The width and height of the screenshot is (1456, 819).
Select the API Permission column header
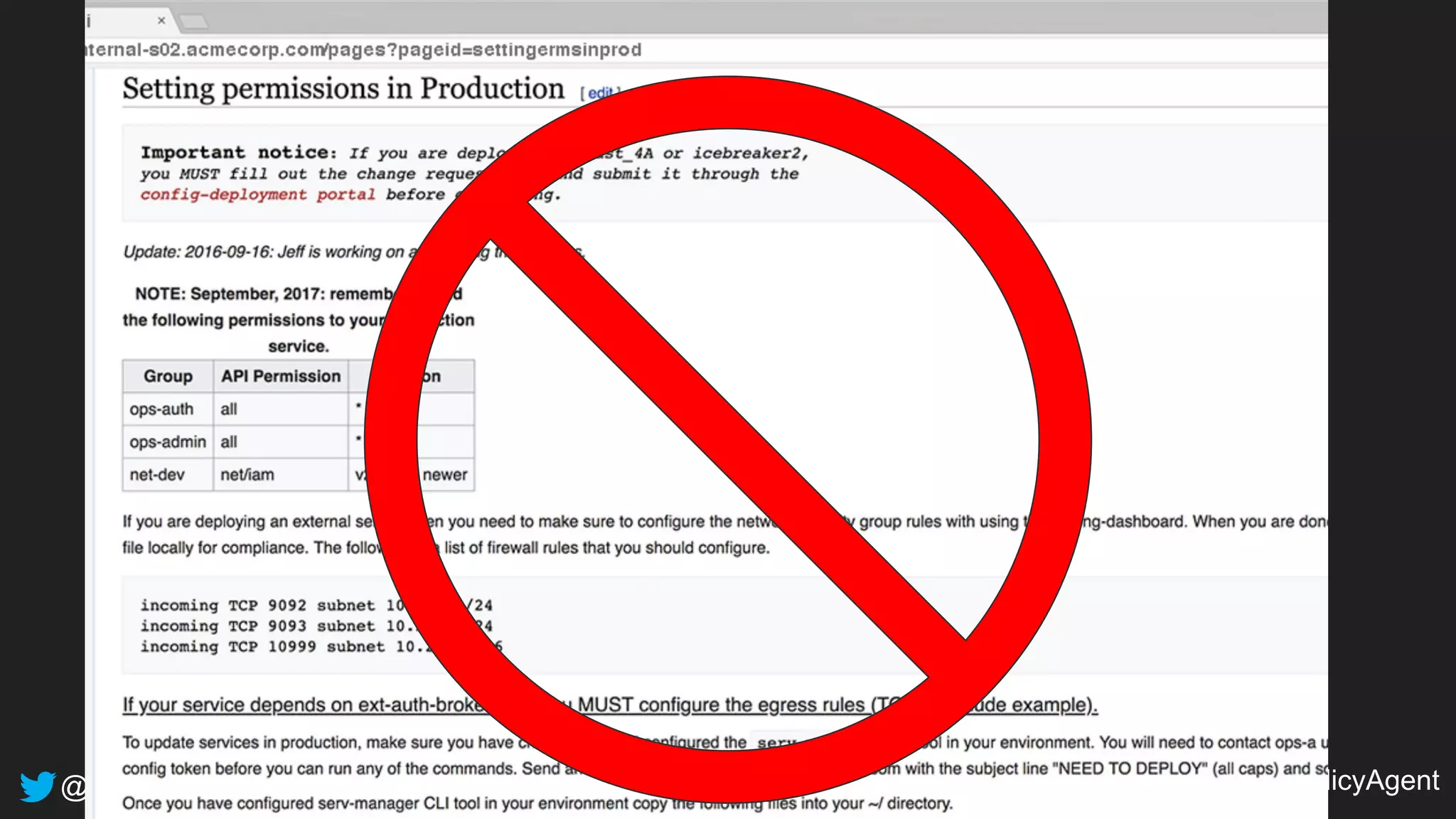coord(281,376)
